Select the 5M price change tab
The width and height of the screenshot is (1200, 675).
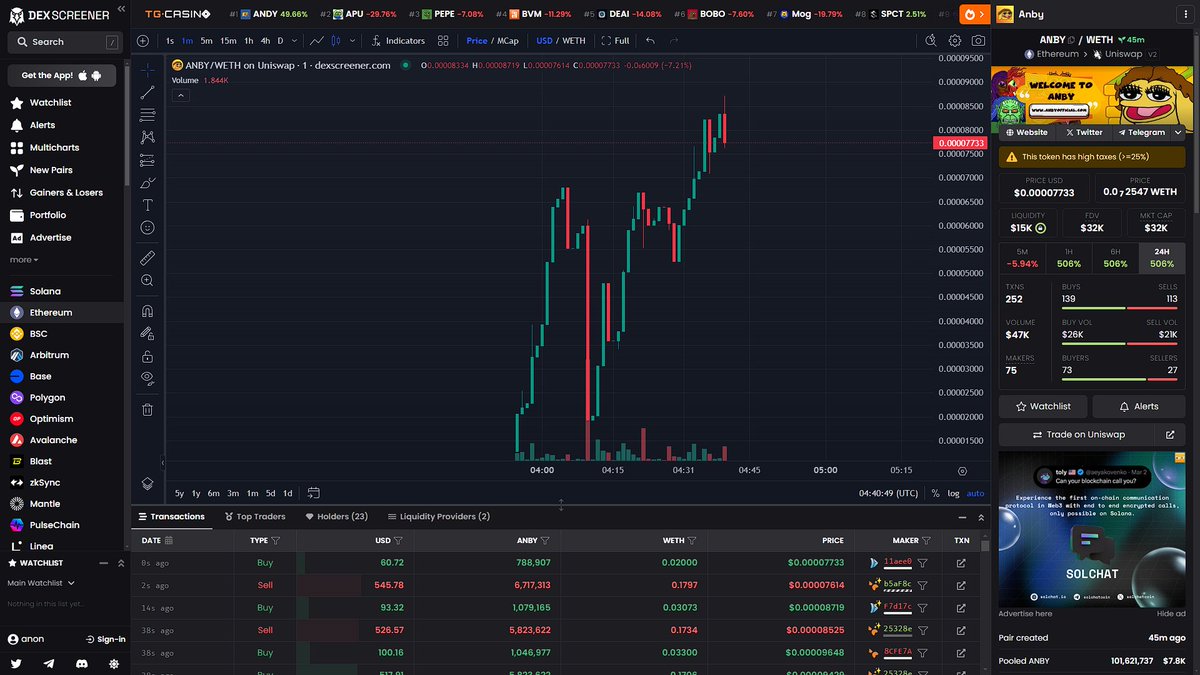coord(1022,258)
